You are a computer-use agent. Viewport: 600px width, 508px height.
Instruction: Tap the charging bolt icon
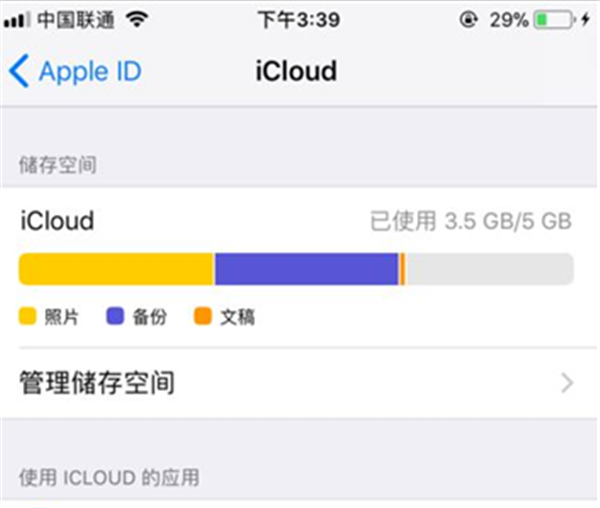tap(585, 19)
